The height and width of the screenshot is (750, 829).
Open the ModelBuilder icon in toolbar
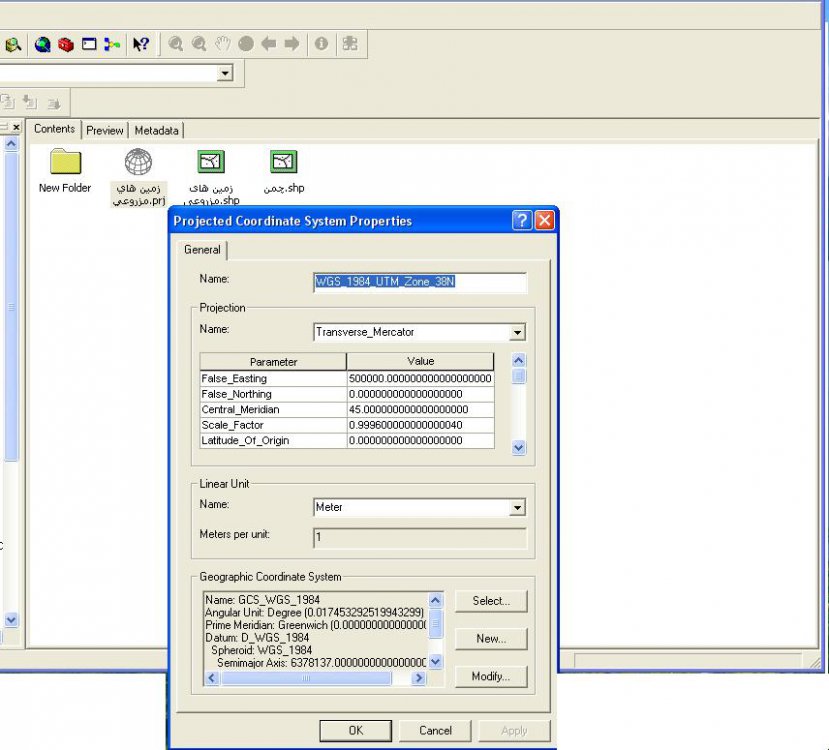[x=112, y=44]
